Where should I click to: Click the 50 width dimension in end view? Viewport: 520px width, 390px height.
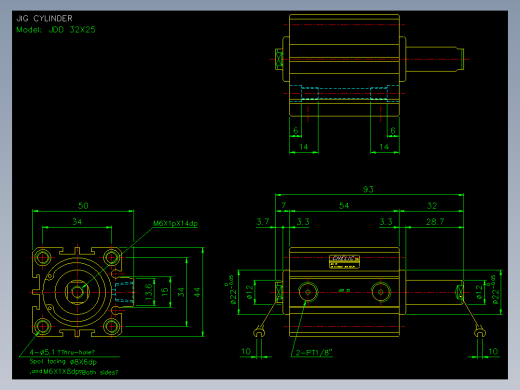pos(83,206)
